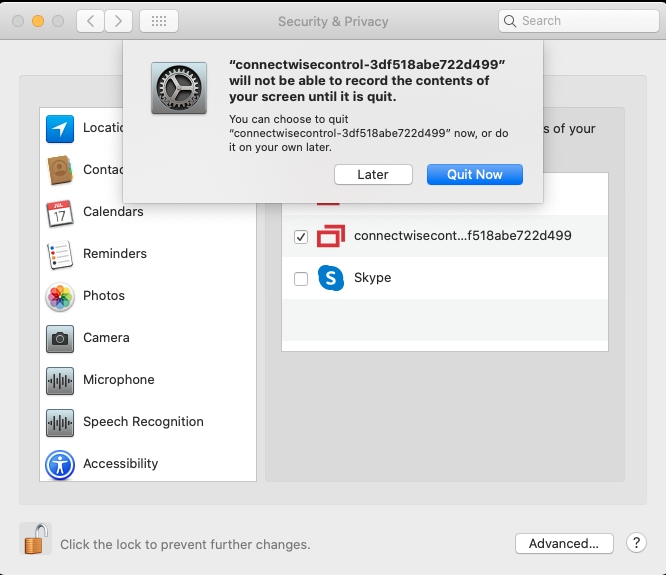
Task: Open the Camera privacy category
Action: click(148, 338)
